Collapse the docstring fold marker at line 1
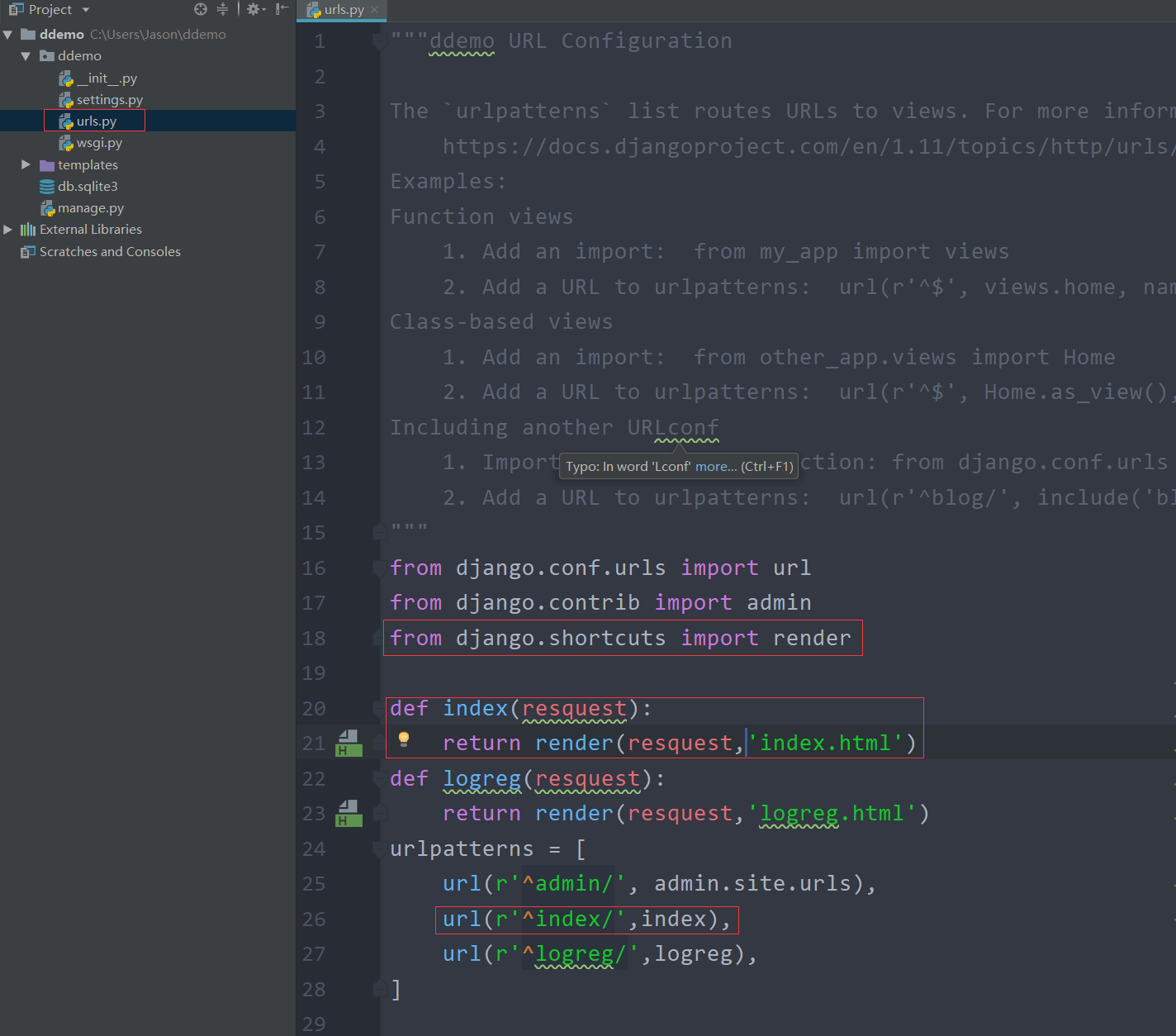This screenshot has width=1176, height=1036. [379, 41]
